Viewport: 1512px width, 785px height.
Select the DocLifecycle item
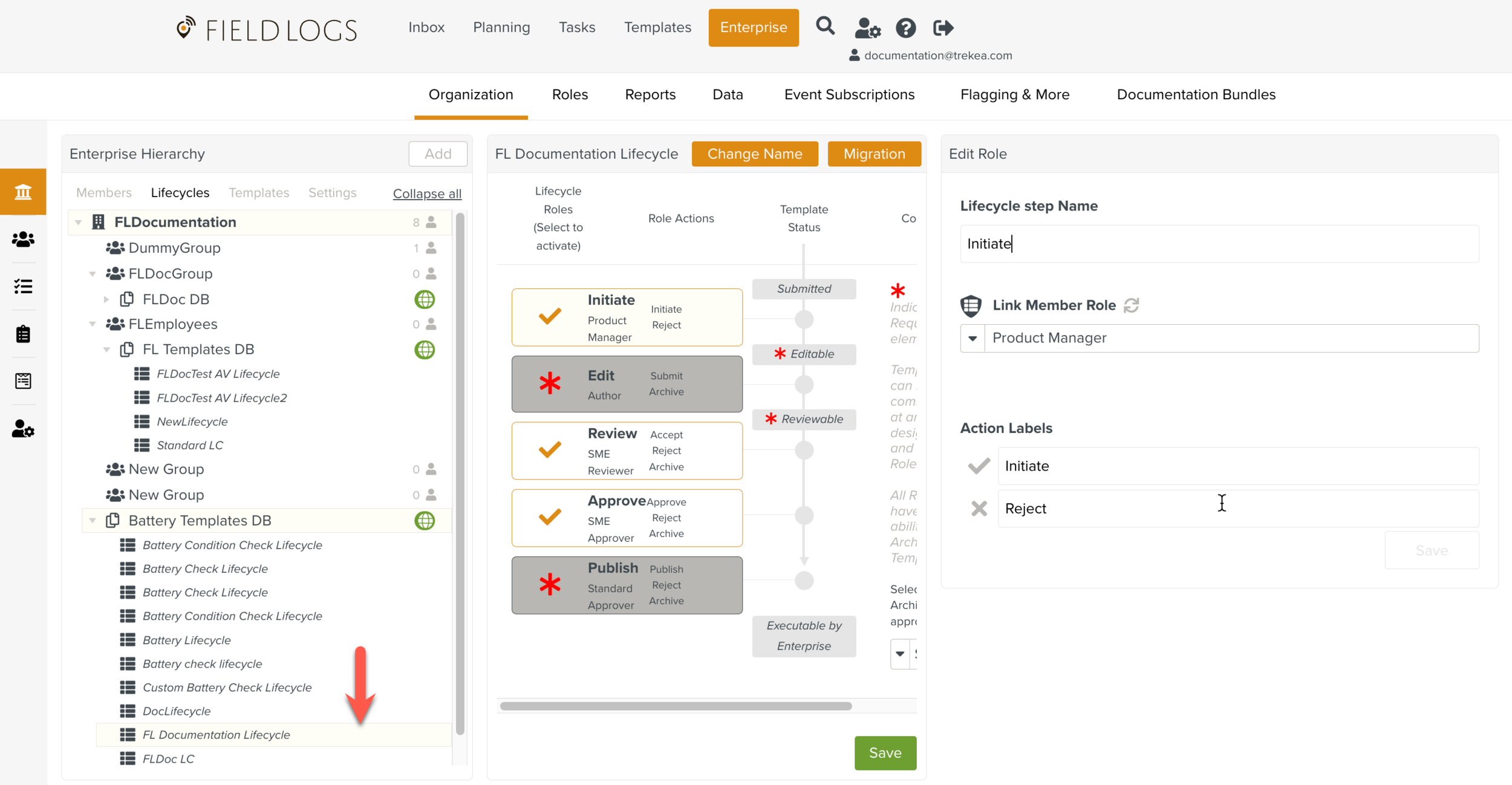(176, 711)
